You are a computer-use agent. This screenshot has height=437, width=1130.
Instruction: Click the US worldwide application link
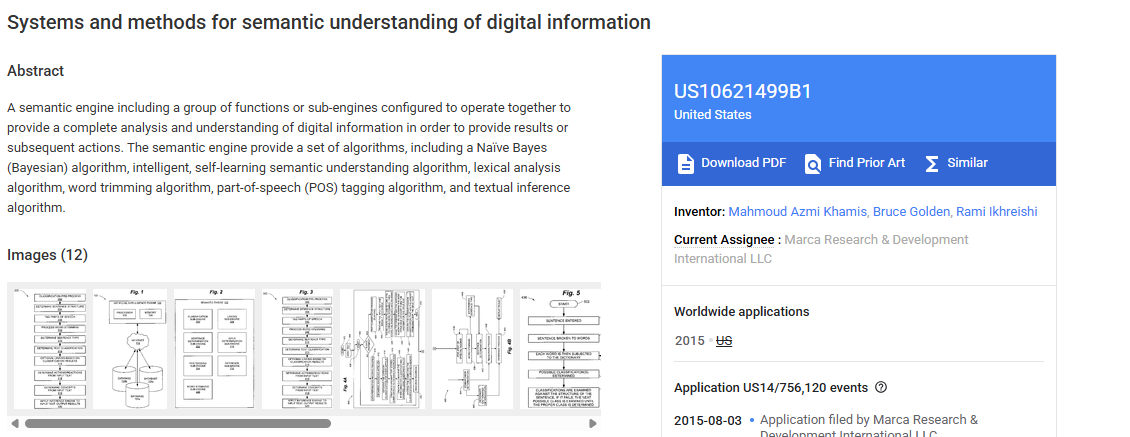pyautogui.click(x=724, y=341)
